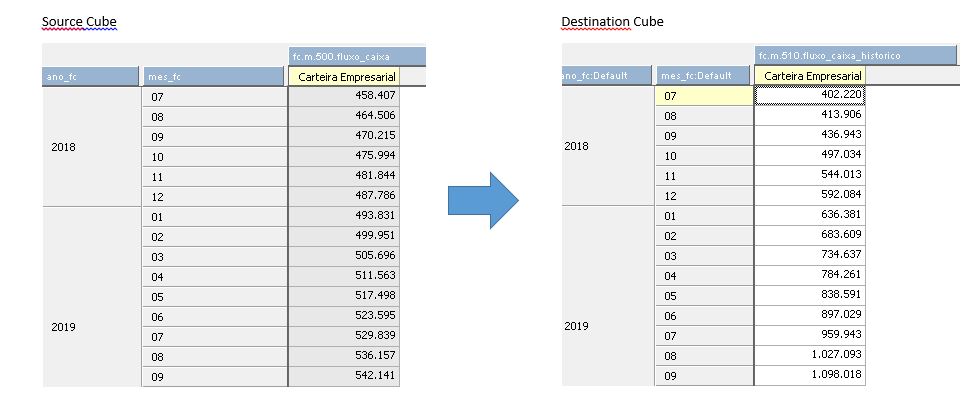Image resolution: width=973 pixels, height=399 pixels.
Task: Select the 542.141 value in source cube
Action: [x=344, y=376]
